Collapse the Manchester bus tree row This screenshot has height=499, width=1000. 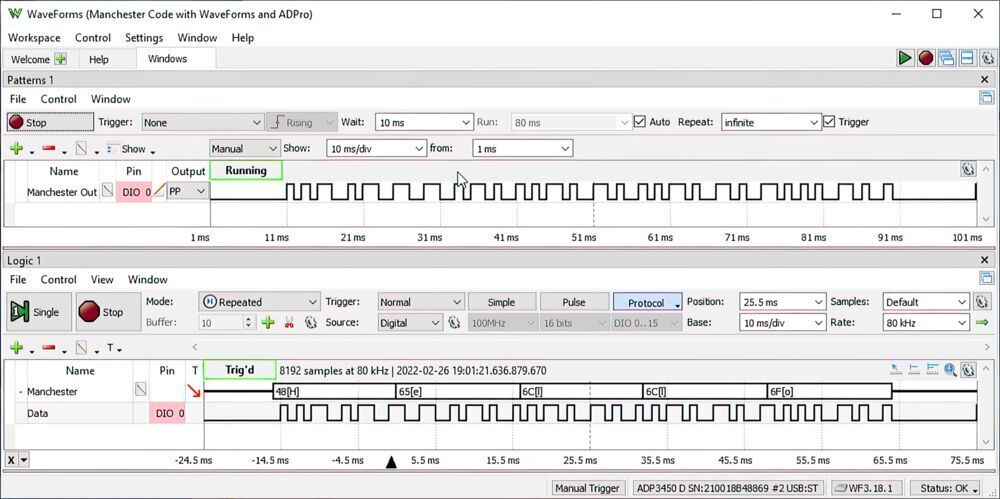(20, 392)
